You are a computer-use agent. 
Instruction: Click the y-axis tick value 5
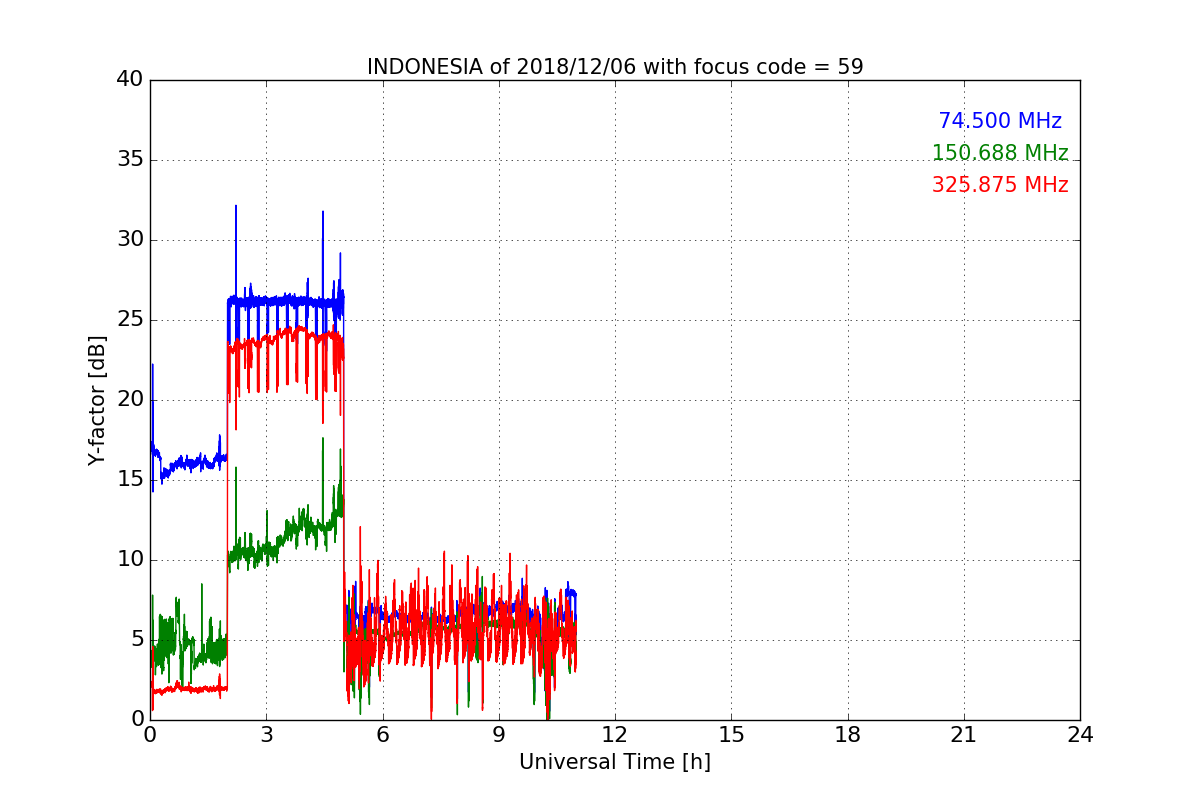[137, 640]
